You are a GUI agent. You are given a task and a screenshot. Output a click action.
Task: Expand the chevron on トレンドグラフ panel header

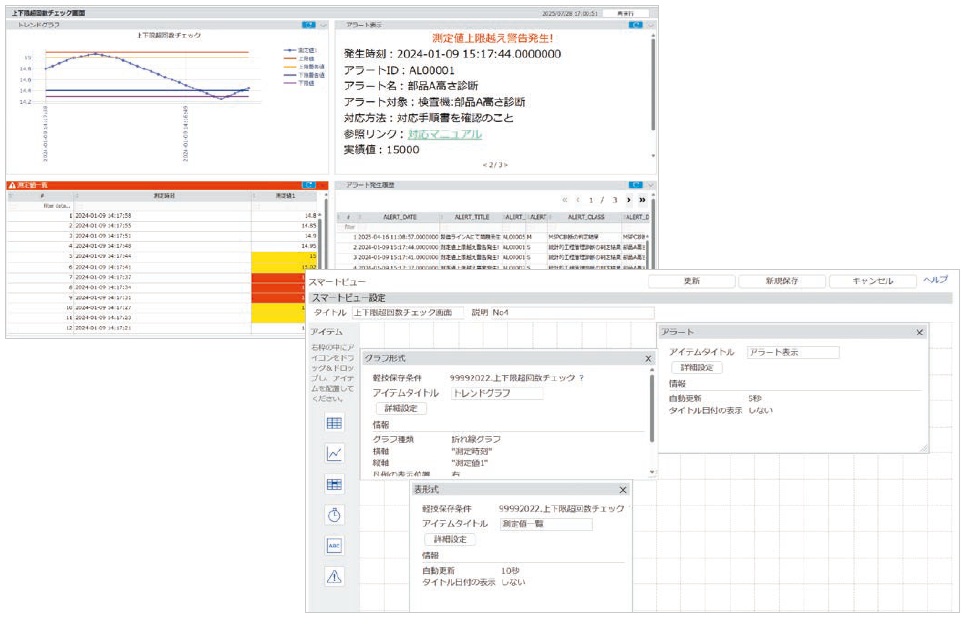[323, 24]
